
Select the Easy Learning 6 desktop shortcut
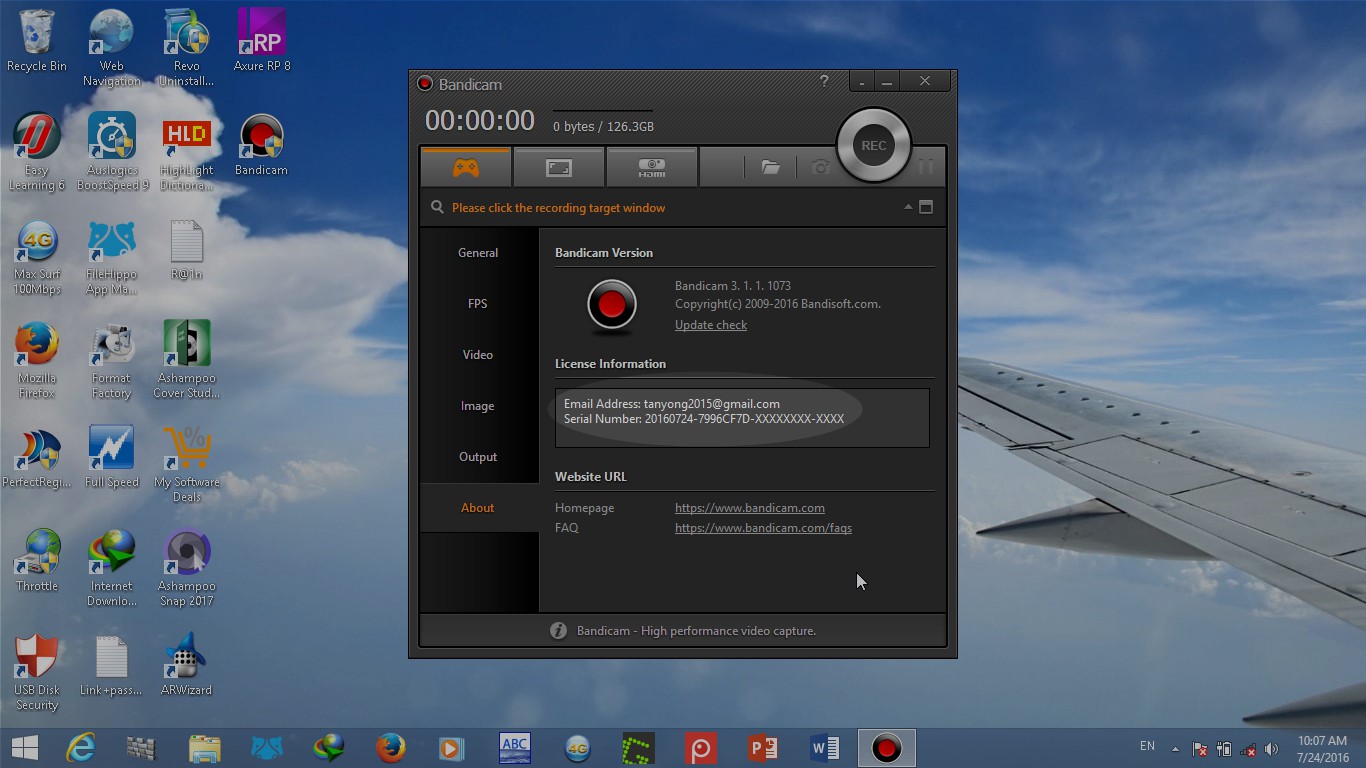pyautogui.click(x=37, y=152)
